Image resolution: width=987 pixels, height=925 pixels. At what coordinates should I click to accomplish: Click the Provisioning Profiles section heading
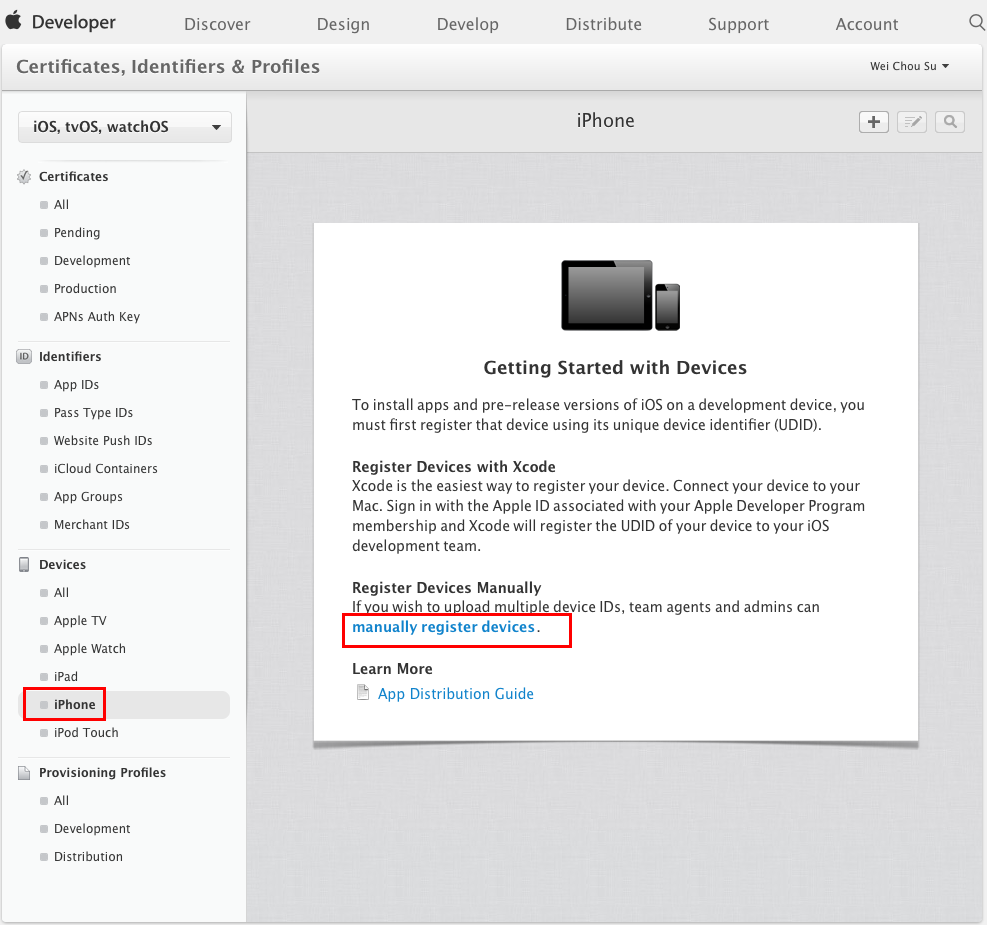(103, 773)
